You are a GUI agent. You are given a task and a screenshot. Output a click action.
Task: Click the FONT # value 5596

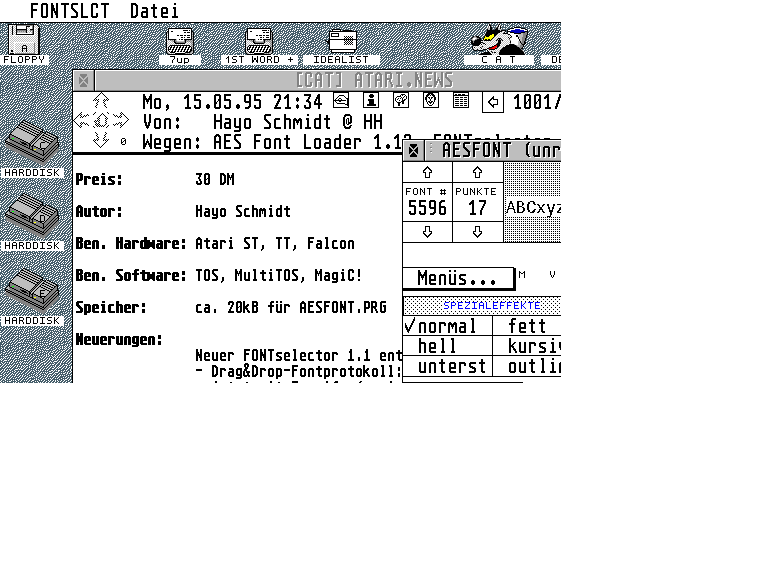[427, 208]
